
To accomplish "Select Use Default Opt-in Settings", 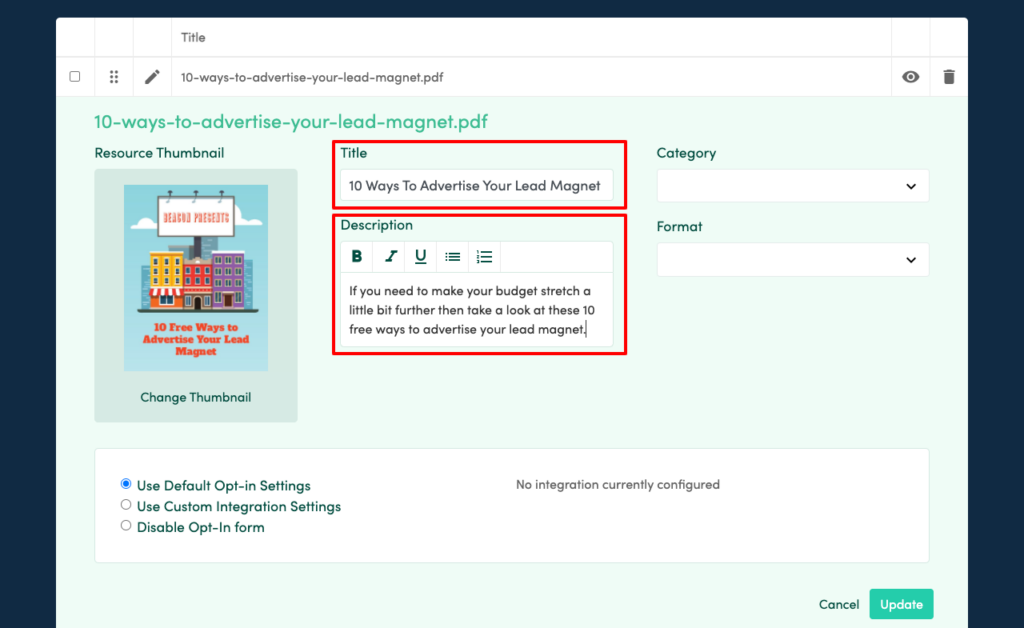I will tap(126, 484).
